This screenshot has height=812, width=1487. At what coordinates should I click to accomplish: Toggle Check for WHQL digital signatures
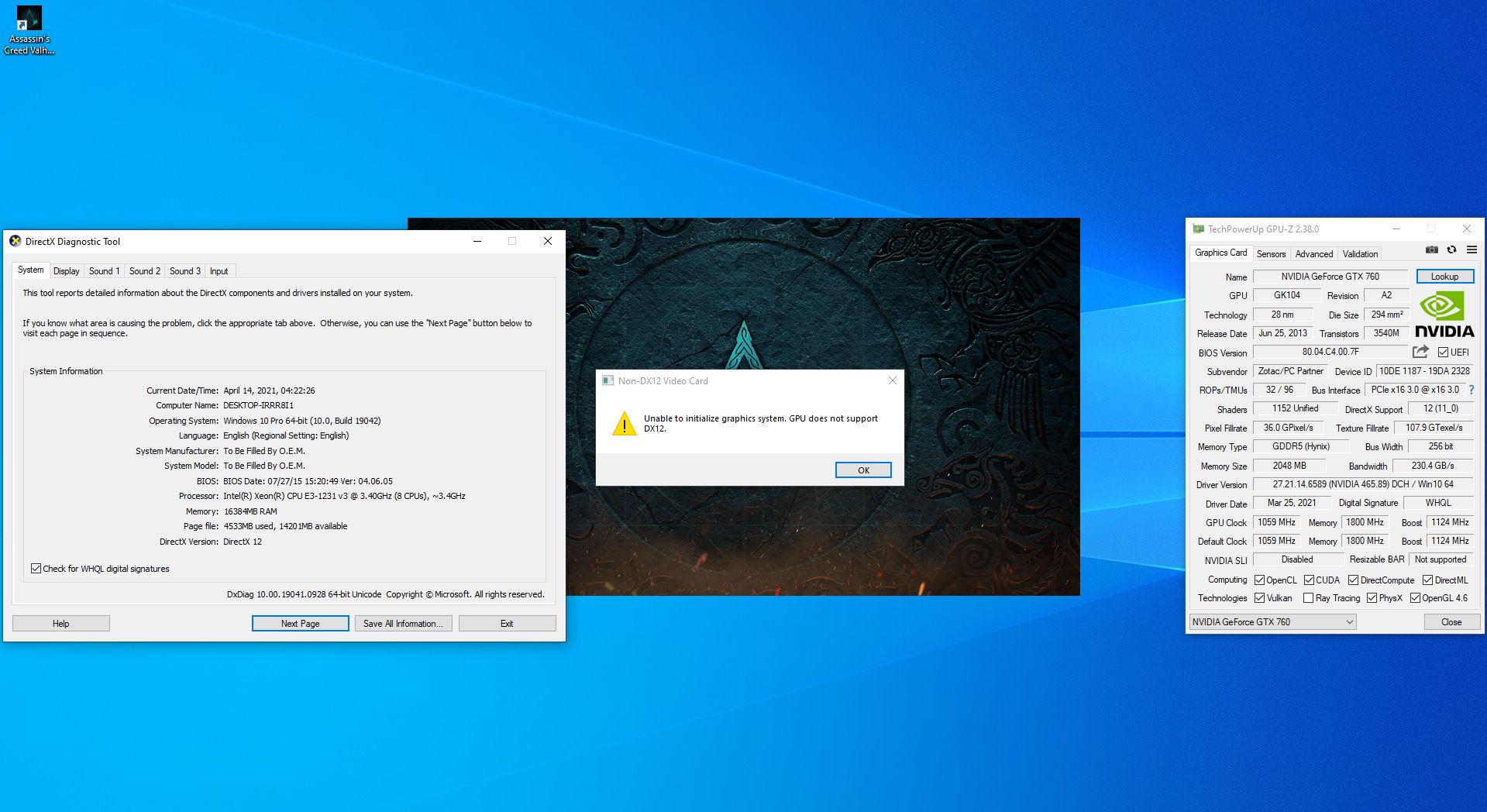(36, 568)
